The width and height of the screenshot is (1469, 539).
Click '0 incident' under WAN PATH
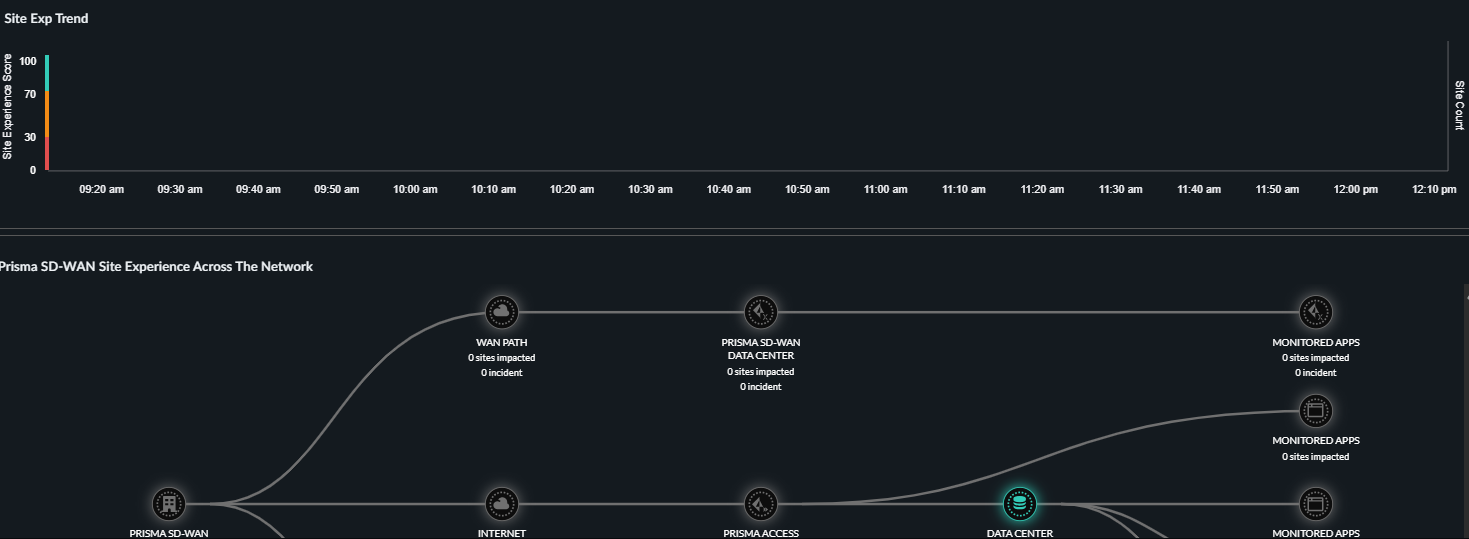[x=501, y=372]
